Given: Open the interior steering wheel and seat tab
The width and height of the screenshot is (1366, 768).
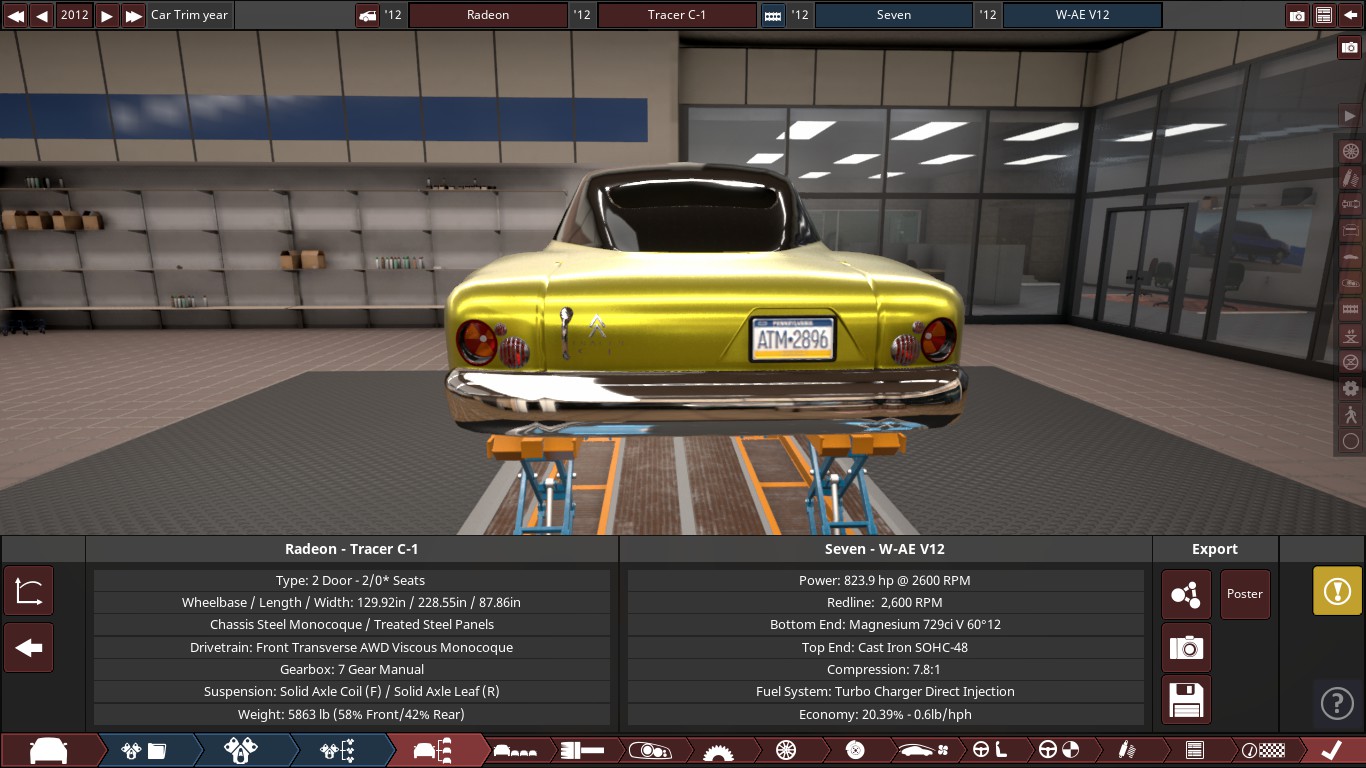Looking at the screenshot, I should coord(990,750).
